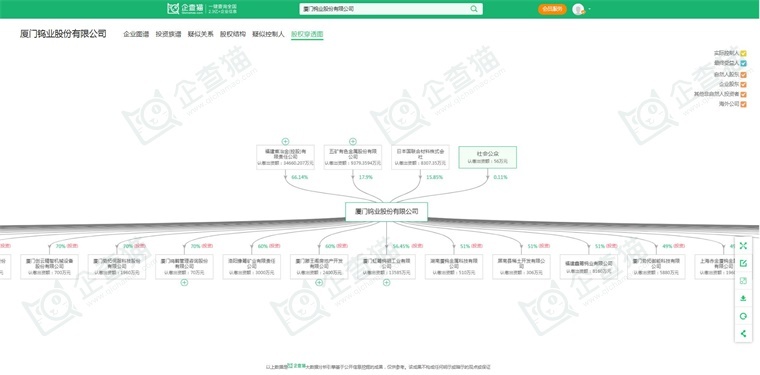Expand shareholders above 五矿有色金属 node
The height and width of the screenshot is (375, 760).
(x=353, y=141)
